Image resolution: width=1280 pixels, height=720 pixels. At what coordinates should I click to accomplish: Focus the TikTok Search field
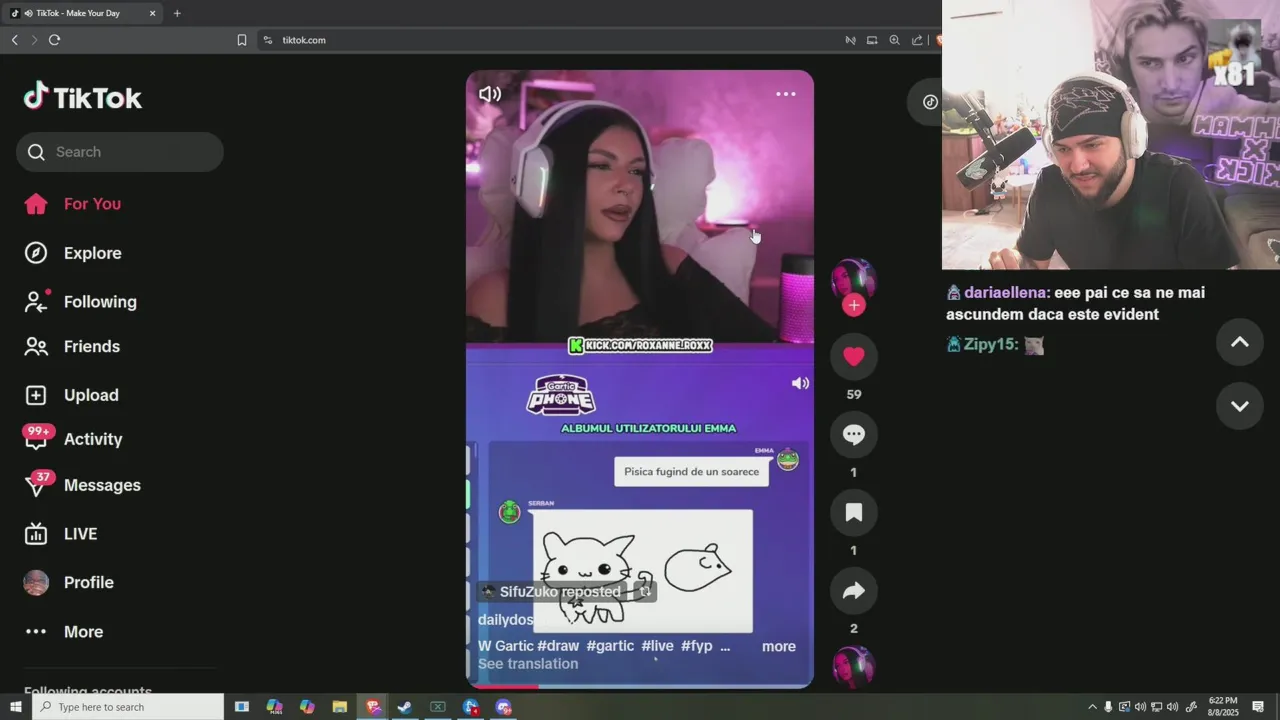click(x=120, y=152)
